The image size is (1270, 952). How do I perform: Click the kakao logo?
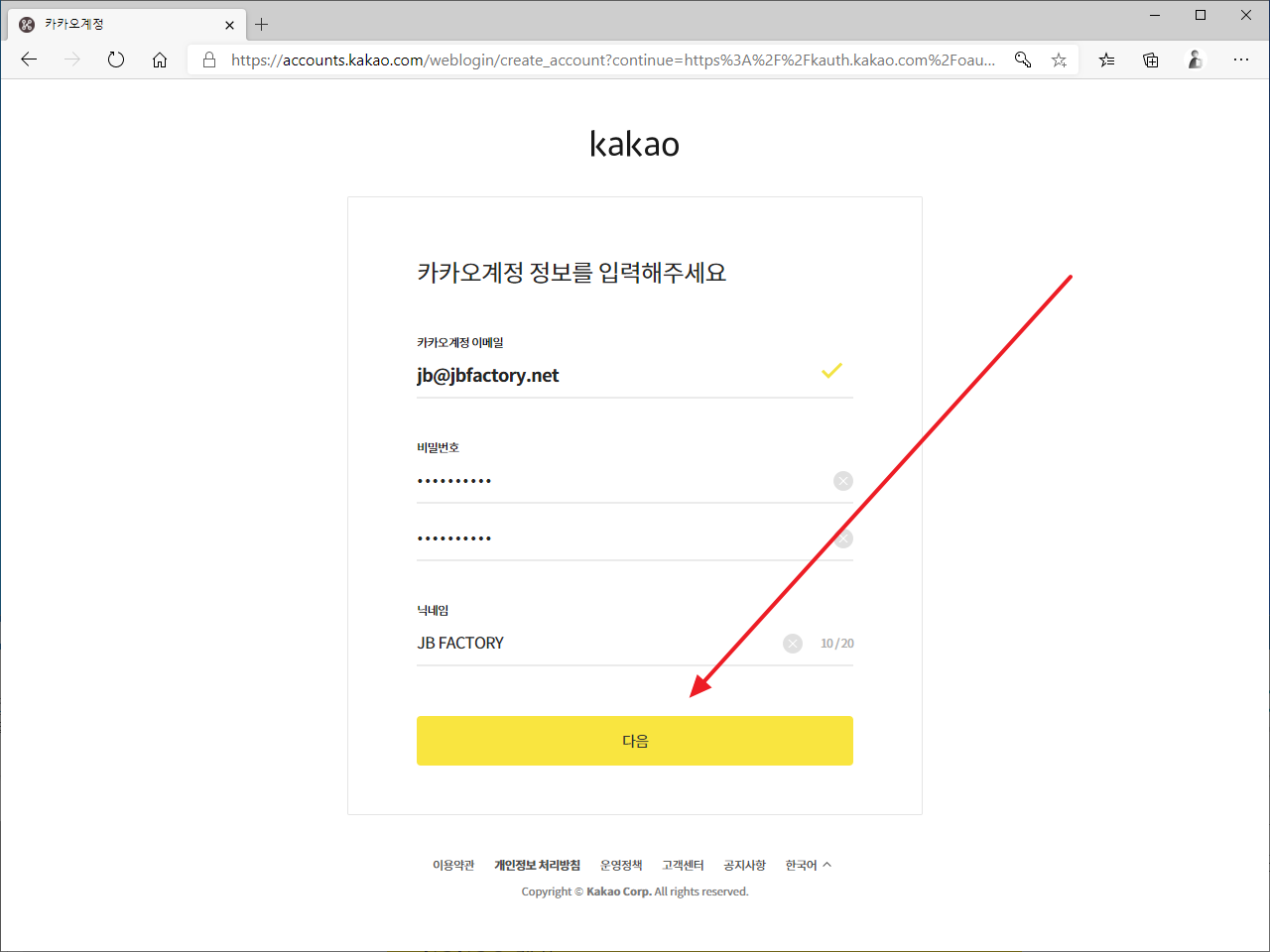(635, 144)
